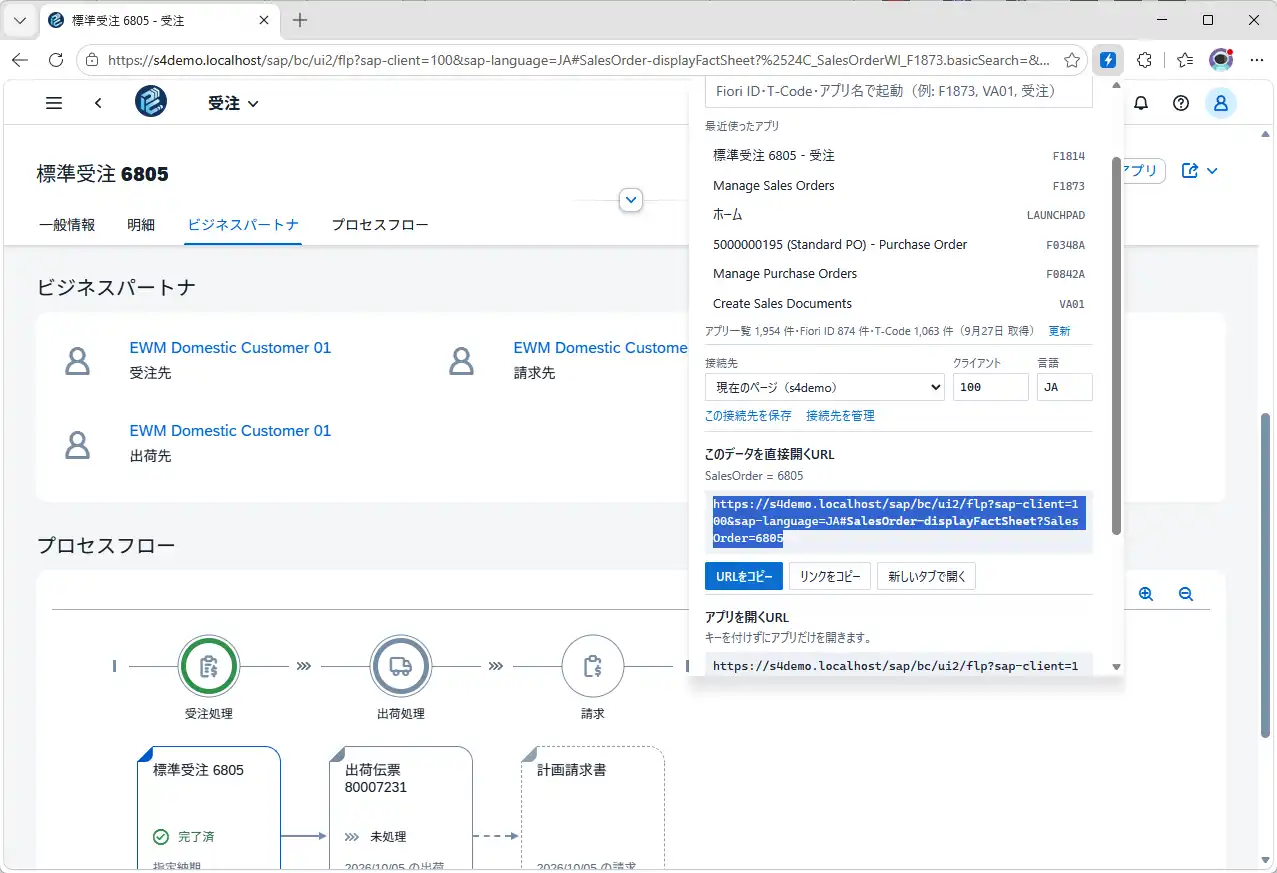Expand the collapsed header with the chevron button
This screenshot has width=1277, height=873.
pyautogui.click(x=631, y=200)
